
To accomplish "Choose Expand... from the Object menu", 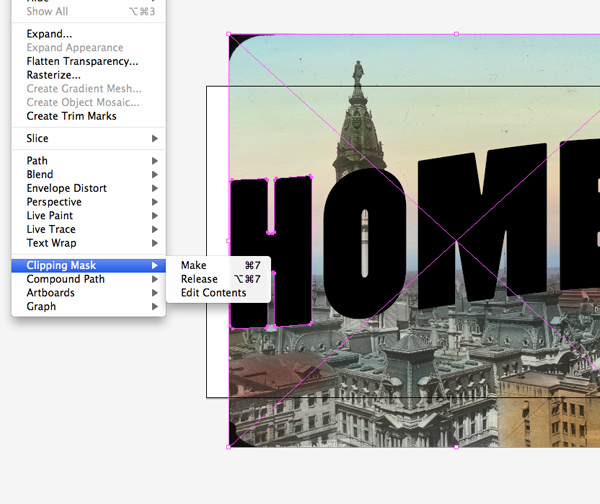I will click(88, 34).
